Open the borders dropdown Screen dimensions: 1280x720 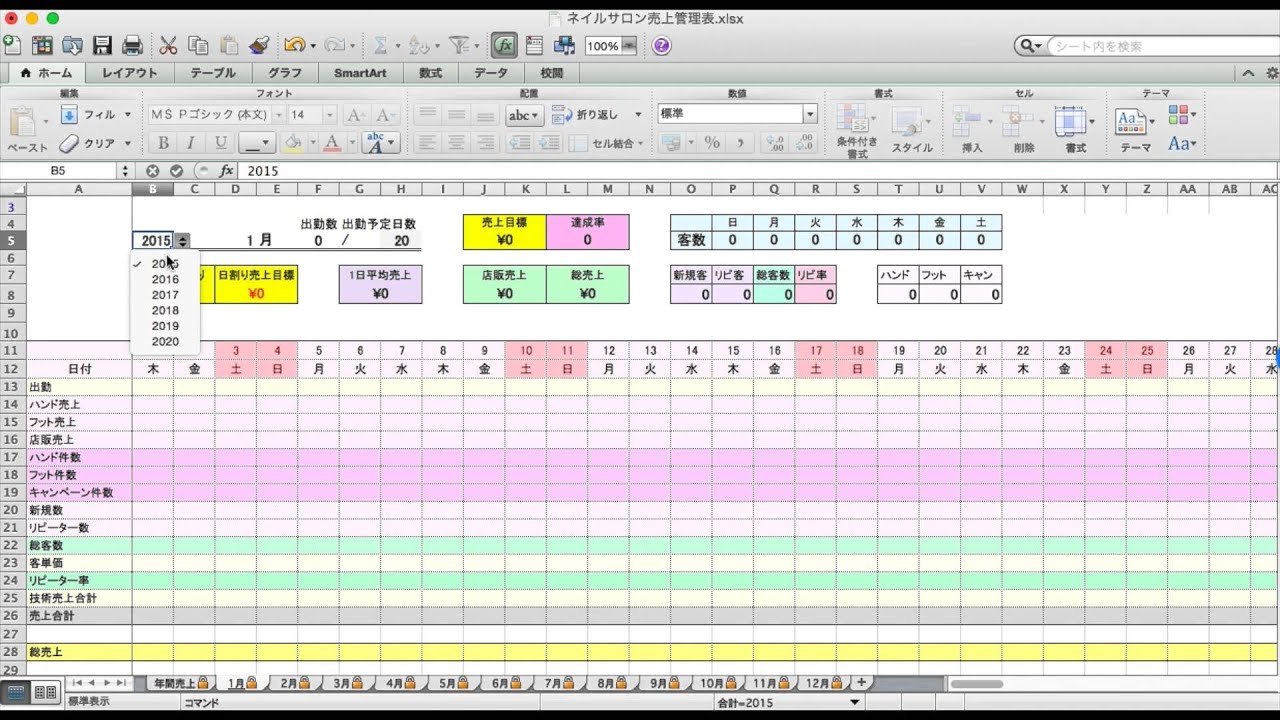[257, 143]
